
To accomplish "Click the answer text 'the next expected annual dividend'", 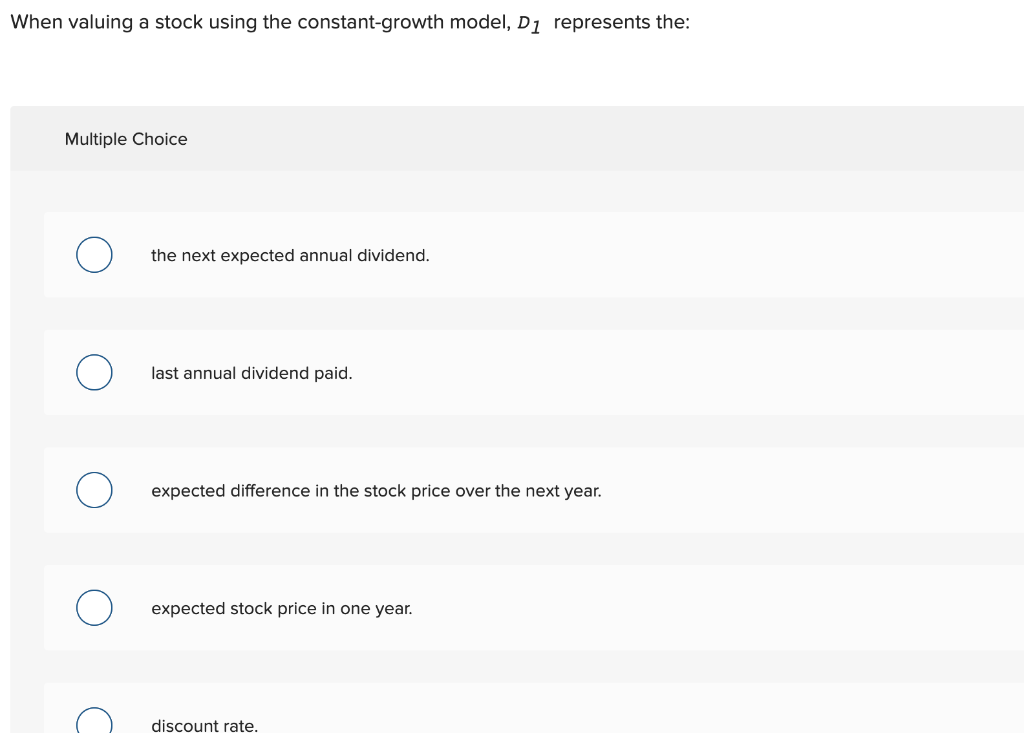I will (289, 255).
